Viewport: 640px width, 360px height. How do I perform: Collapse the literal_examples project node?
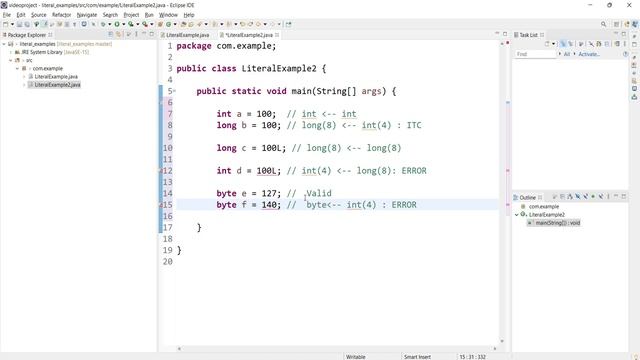coord(4,44)
